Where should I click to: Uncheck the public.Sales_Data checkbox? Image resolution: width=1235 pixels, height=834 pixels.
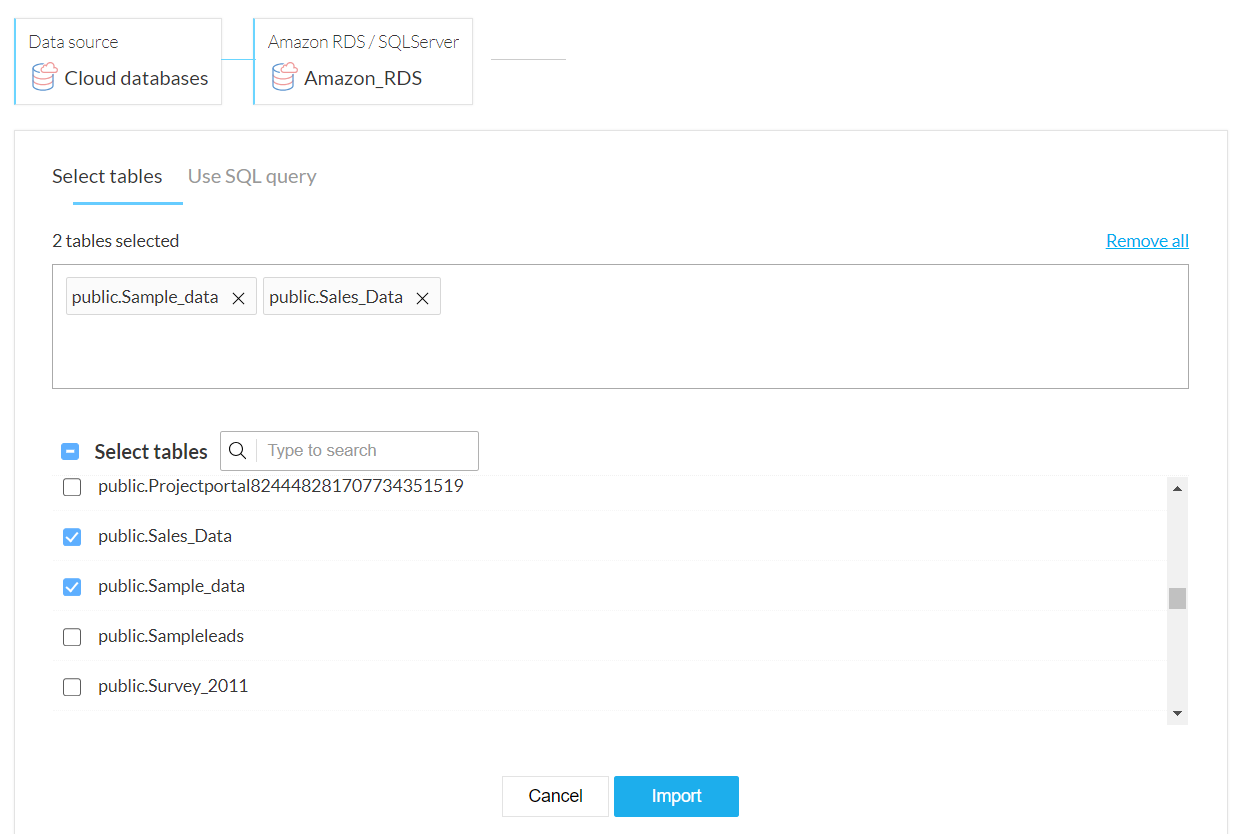click(x=72, y=537)
